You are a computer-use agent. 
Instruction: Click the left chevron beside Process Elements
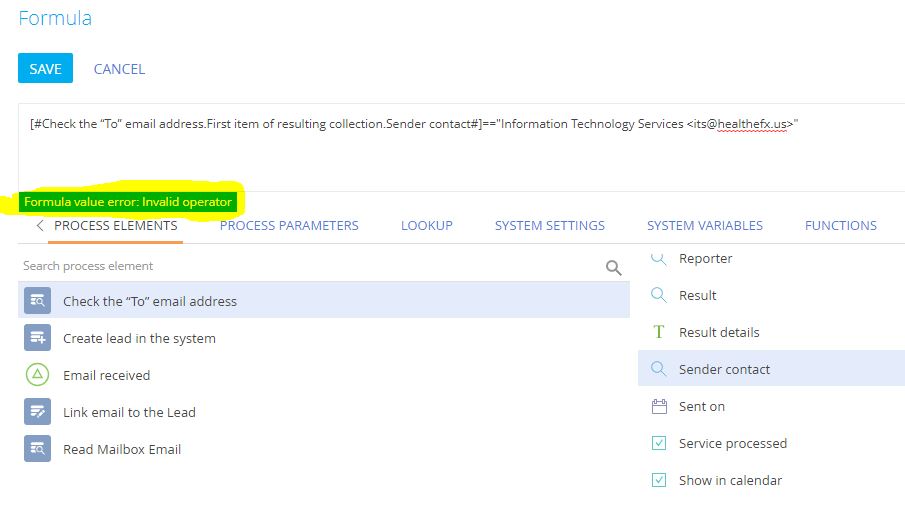39,226
